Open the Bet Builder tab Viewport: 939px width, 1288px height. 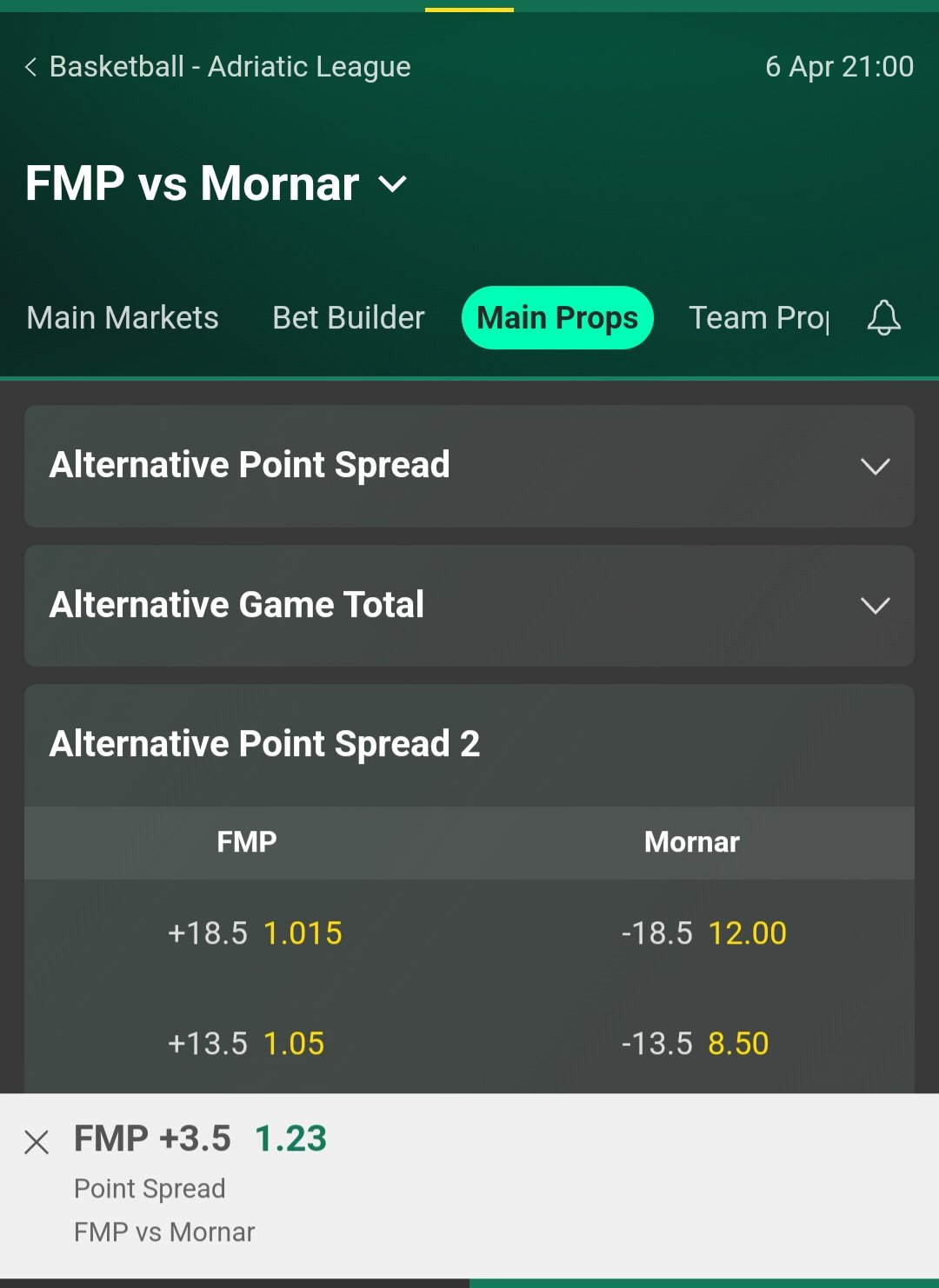[349, 318]
